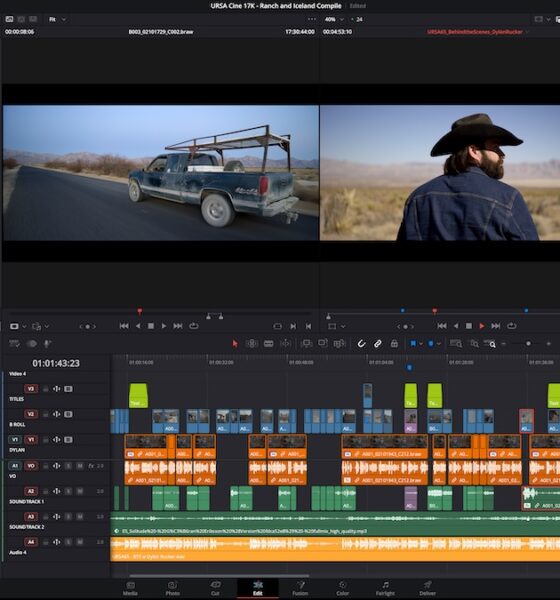560x600 pixels.
Task: Disable video on V3 TITLES track
Action: (x=68, y=389)
